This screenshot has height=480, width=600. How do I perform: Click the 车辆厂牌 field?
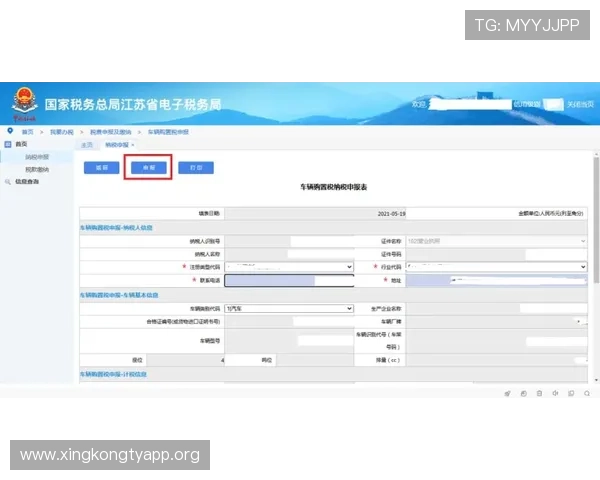pyautogui.click(x=496, y=322)
